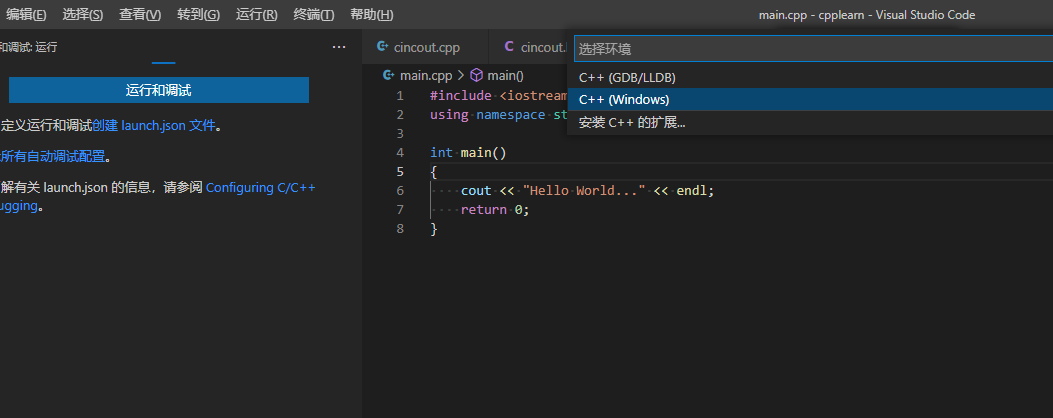Click the using namespace line
This screenshot has height=418, width=1053.
click(x=499, y=114)
